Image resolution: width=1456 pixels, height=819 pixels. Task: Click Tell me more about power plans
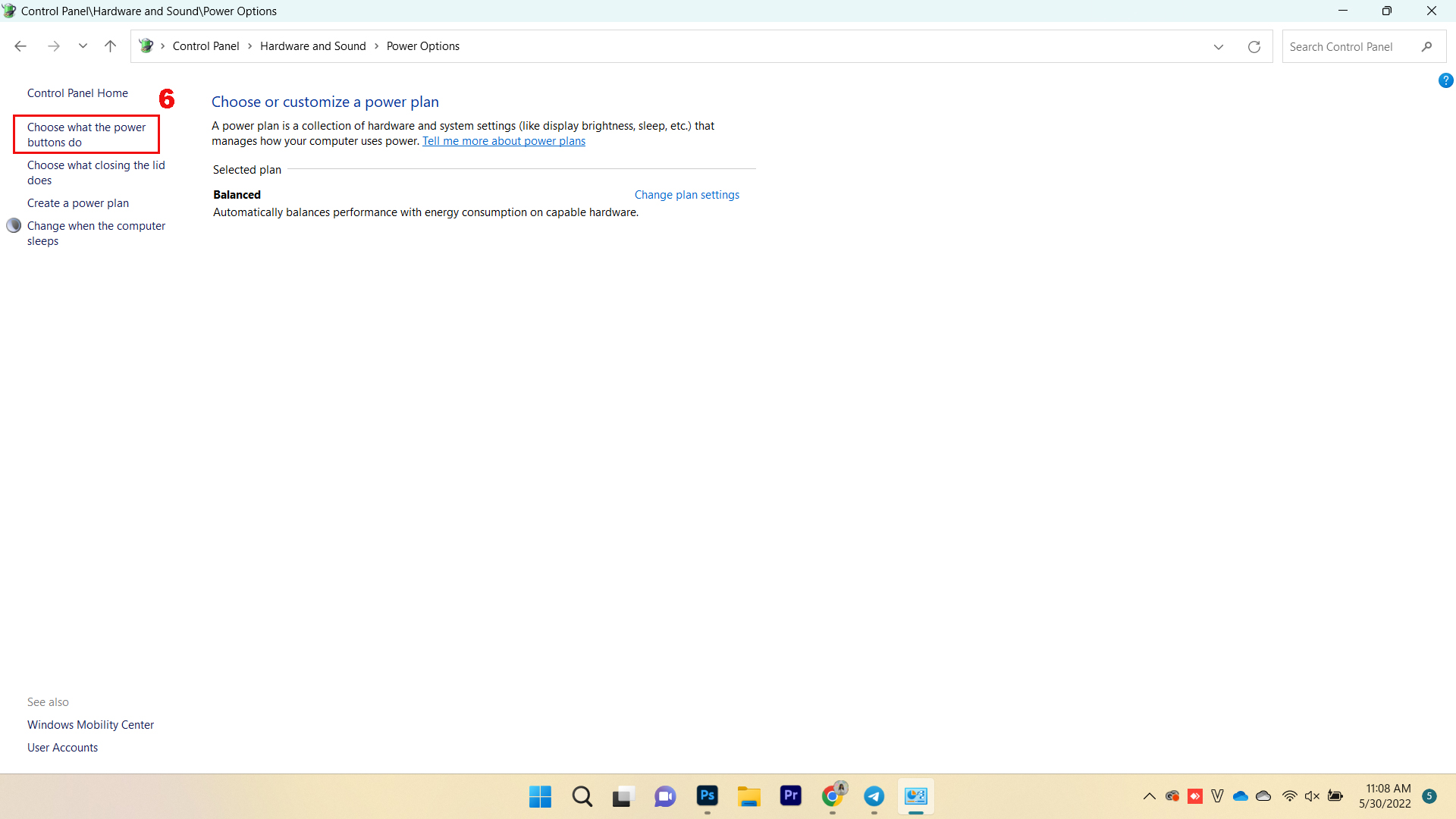[503, 140]
